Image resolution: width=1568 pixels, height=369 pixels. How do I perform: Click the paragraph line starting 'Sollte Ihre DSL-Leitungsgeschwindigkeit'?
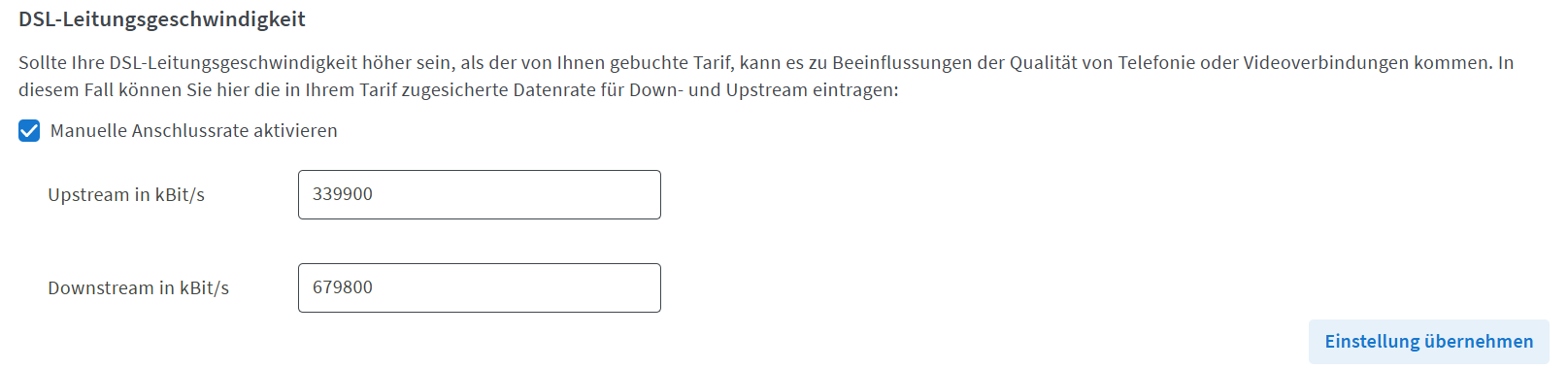point(766,63)
